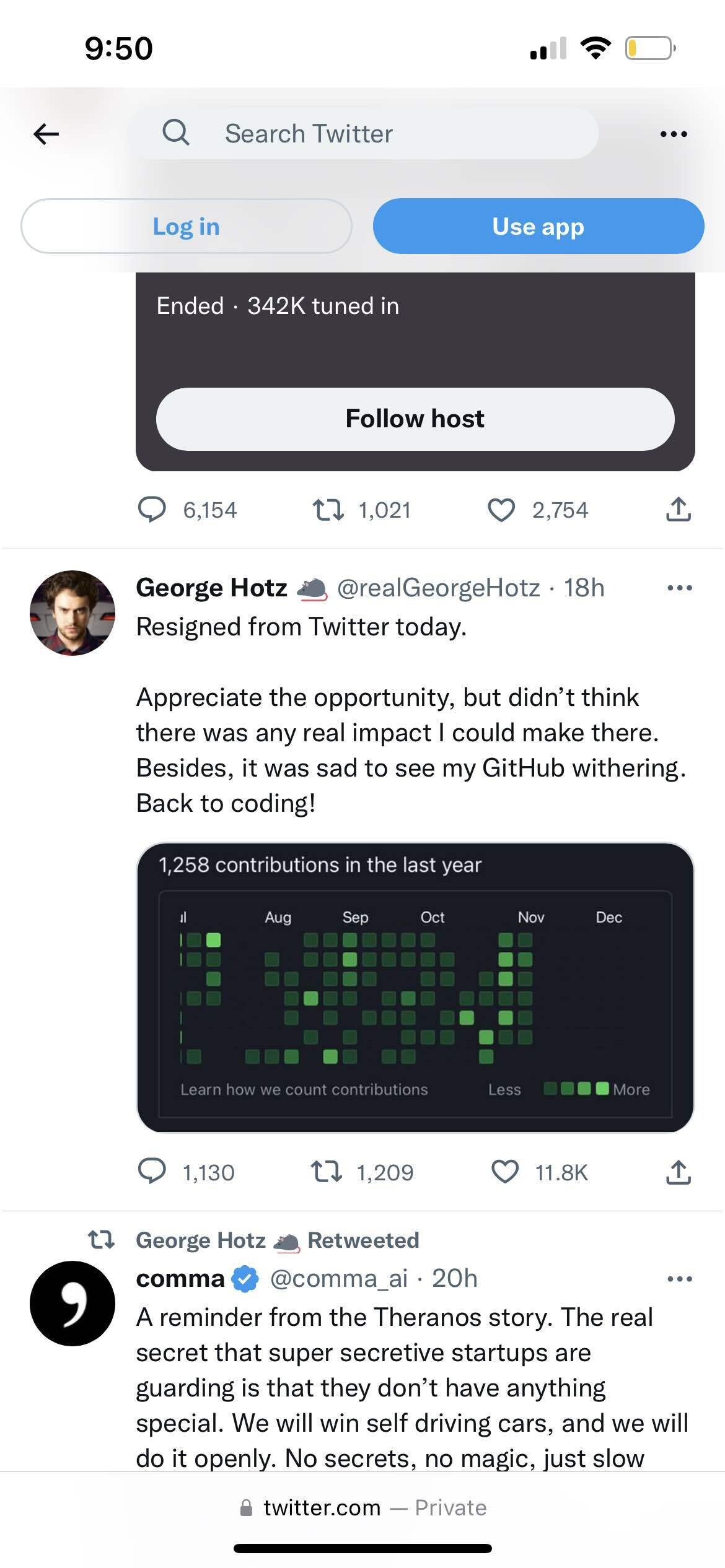725x1568 pixels.
Task: Tap the retweet arrows next to George Hotz Retweeted
Action: tap(101, 1240)
